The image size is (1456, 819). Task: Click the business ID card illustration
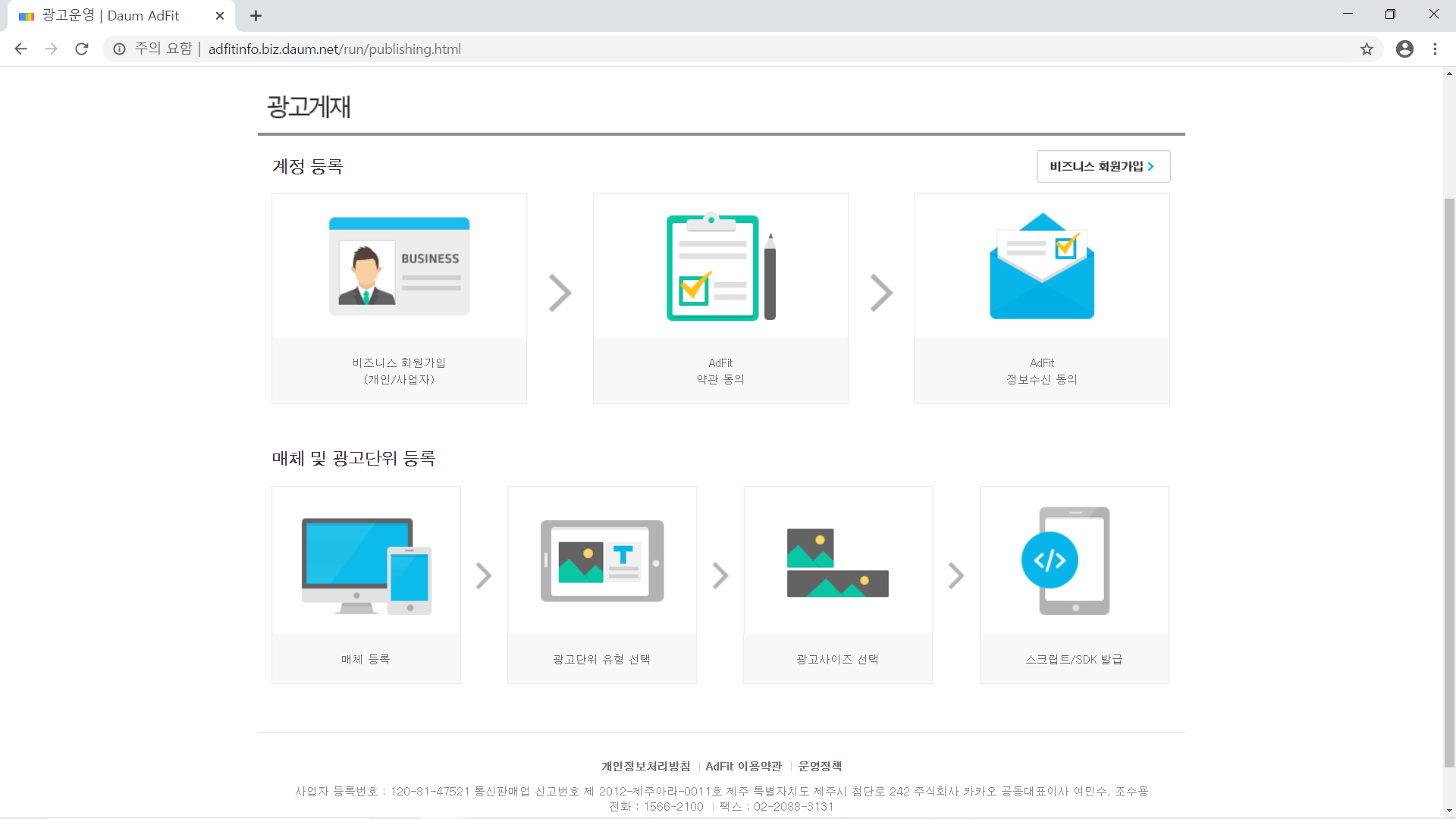399,266
